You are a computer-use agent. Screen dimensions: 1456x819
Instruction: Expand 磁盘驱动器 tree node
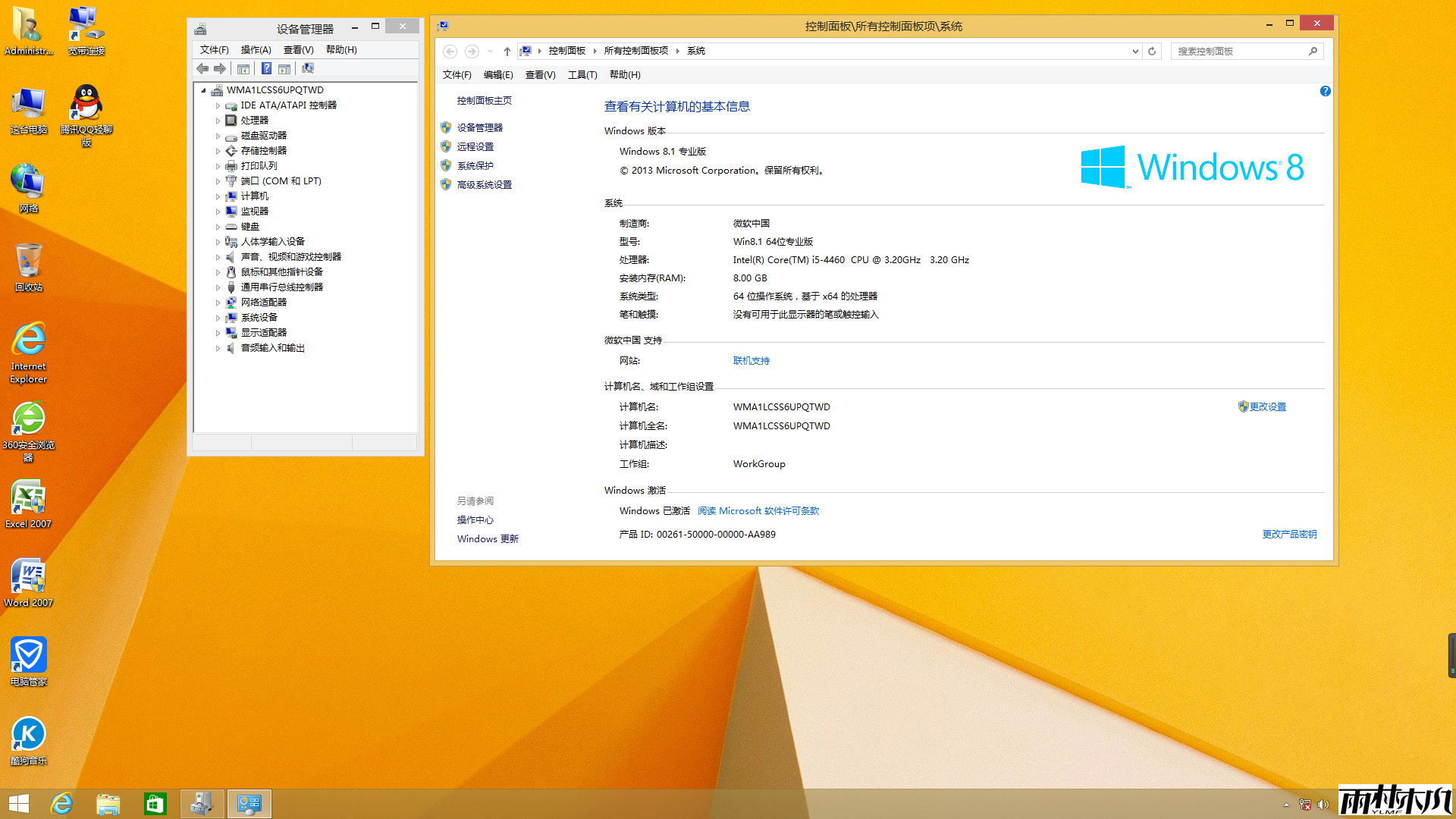[x=218, y=136]
